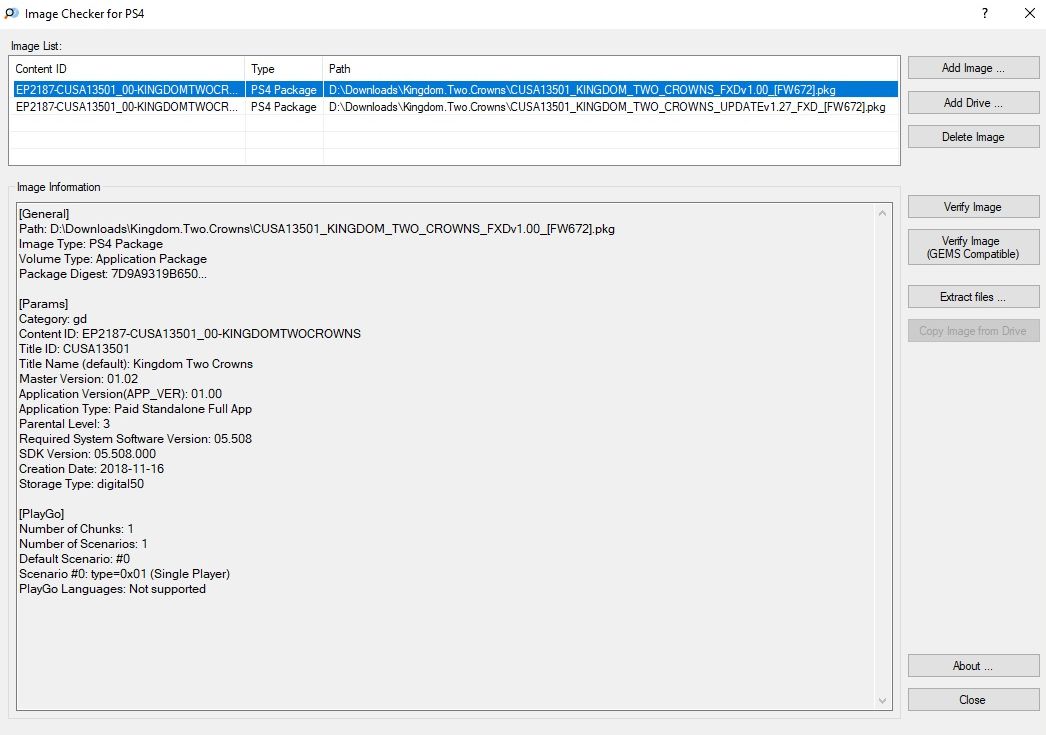
Task: Click the Number of Scenarios: 1 line
Action: tap(83, 544)
